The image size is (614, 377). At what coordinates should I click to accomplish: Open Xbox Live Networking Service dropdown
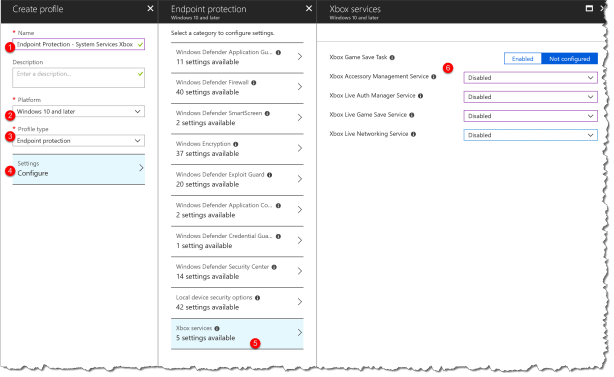pyautogui.click(x=531, y=135)
